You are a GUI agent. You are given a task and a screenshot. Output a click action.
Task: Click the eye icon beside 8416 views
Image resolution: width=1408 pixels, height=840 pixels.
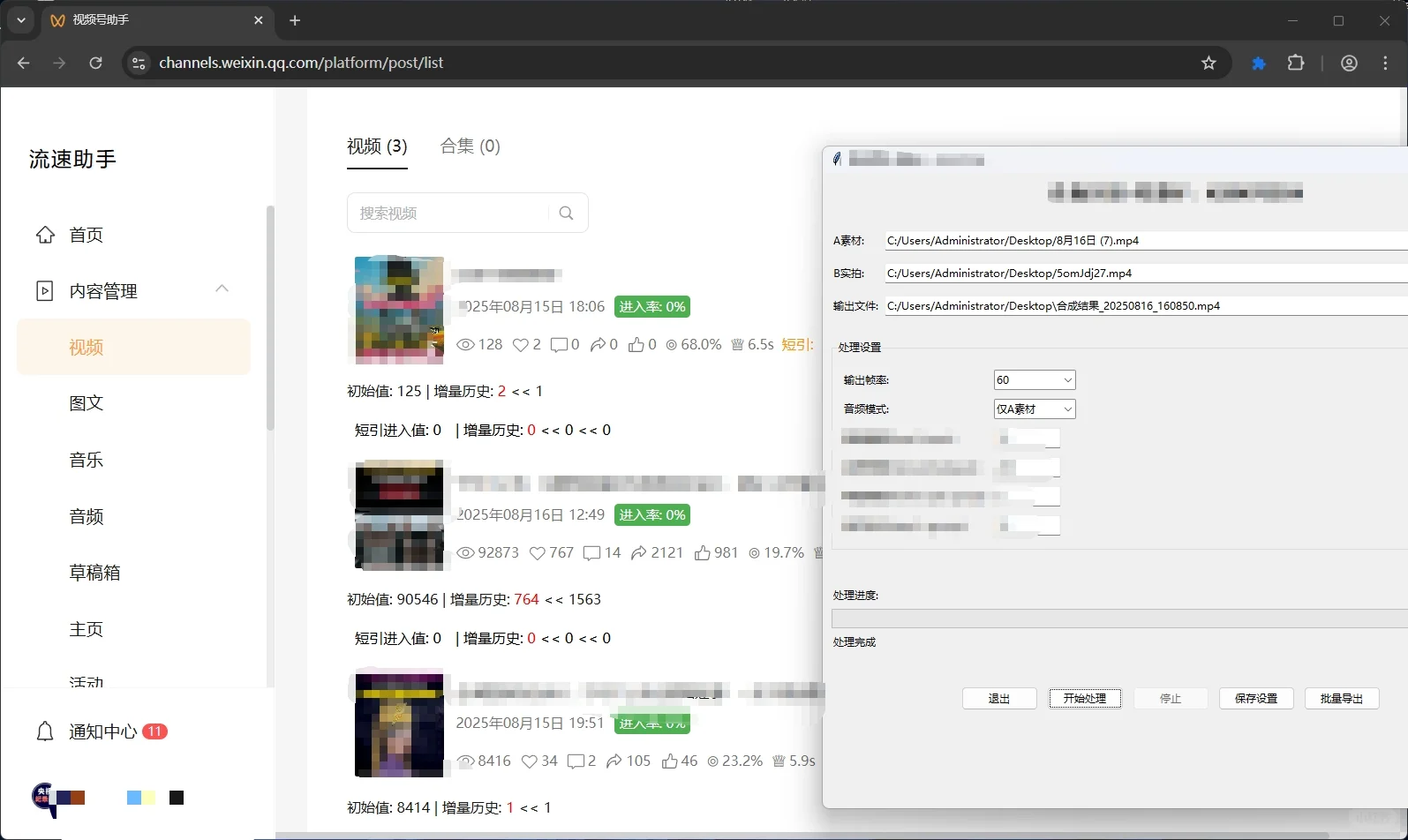465,761
